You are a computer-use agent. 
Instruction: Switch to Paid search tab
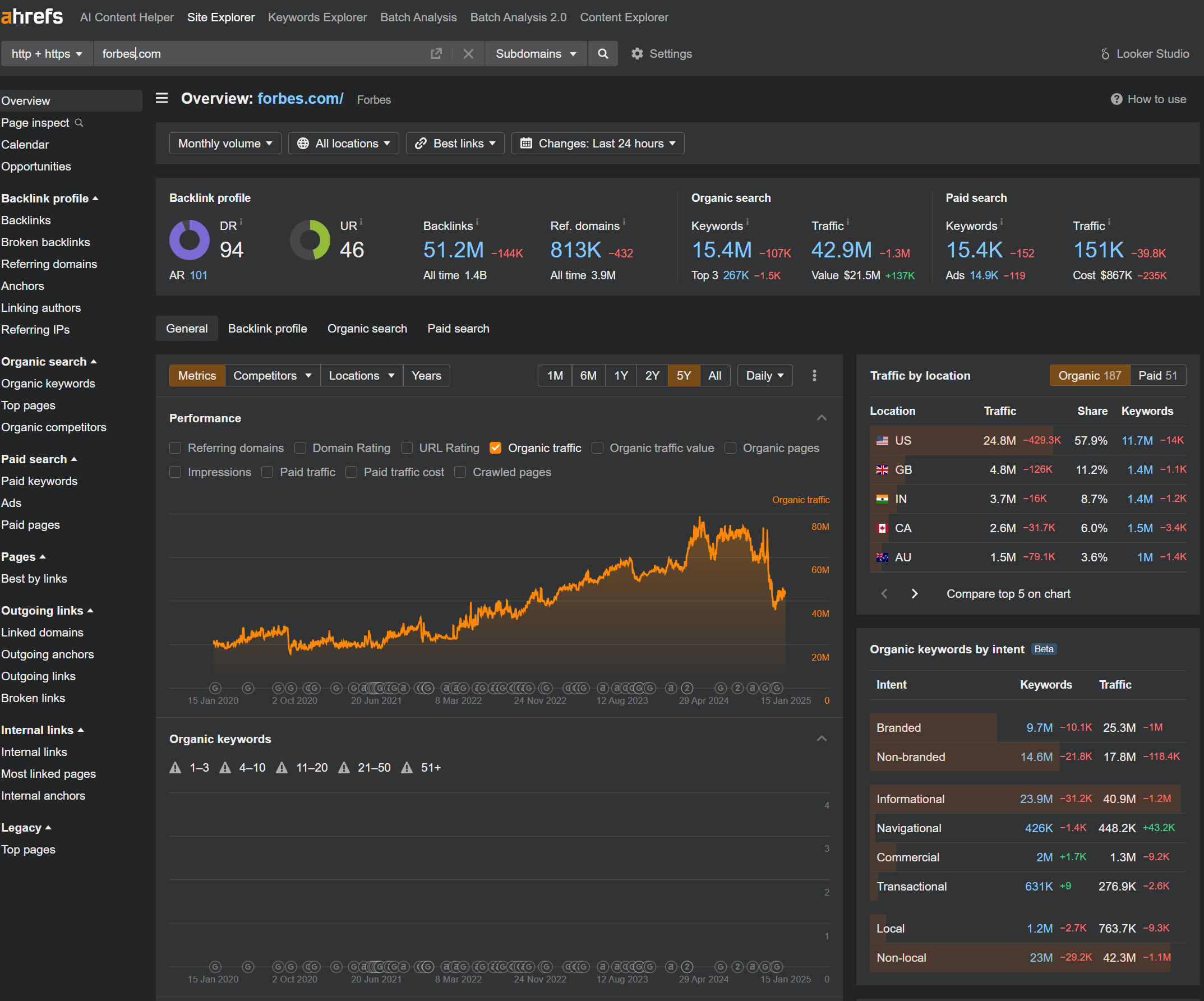click(458, 329)
